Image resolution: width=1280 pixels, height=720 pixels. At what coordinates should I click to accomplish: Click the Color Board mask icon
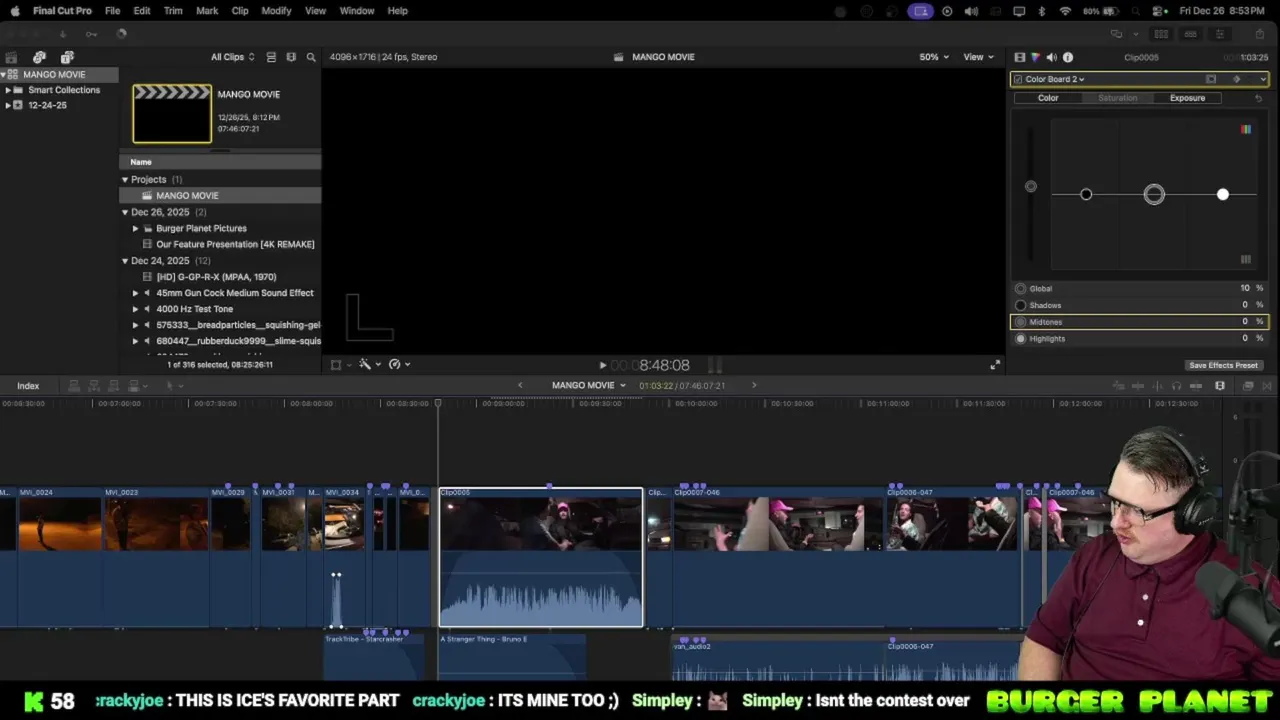[1211, 79]
